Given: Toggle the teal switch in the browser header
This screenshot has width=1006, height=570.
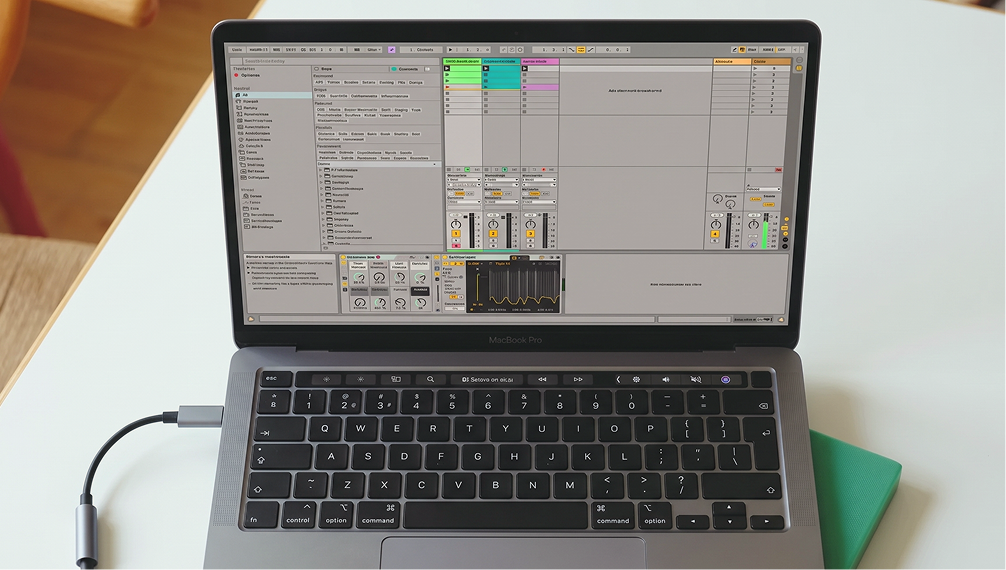Looking at the screenshot, I should (394, 69).
